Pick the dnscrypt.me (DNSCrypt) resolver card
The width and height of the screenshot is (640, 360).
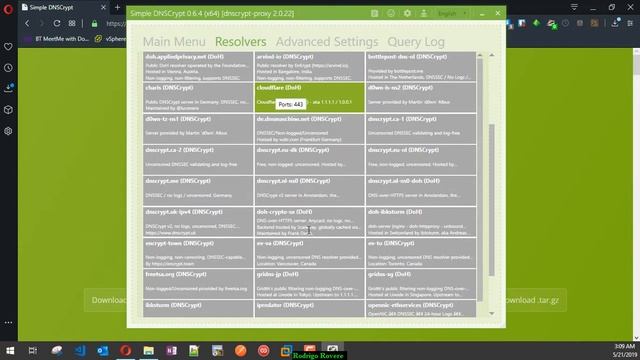(198, 191)
